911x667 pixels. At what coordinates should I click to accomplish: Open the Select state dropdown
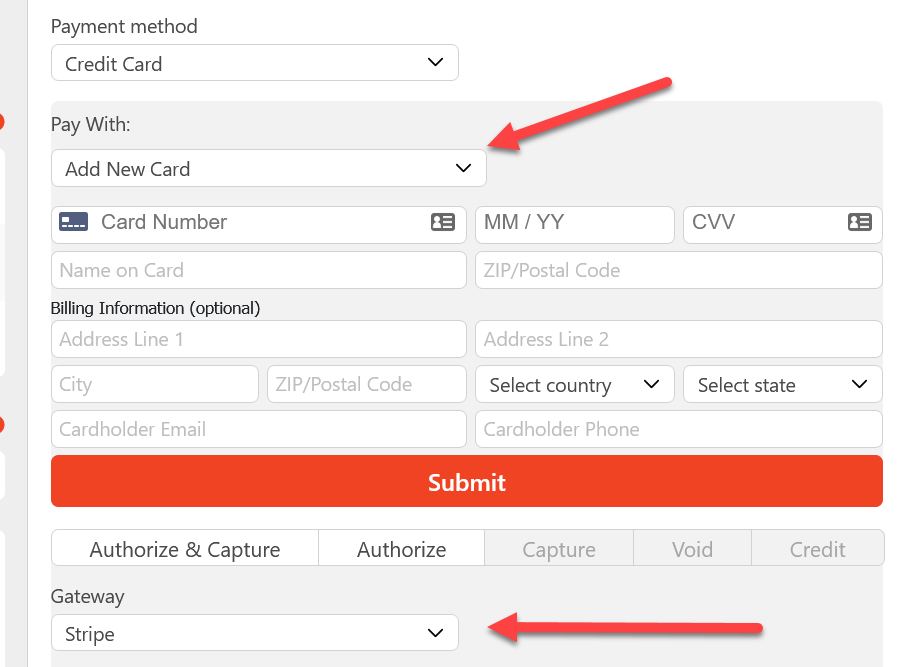(783, 384)
